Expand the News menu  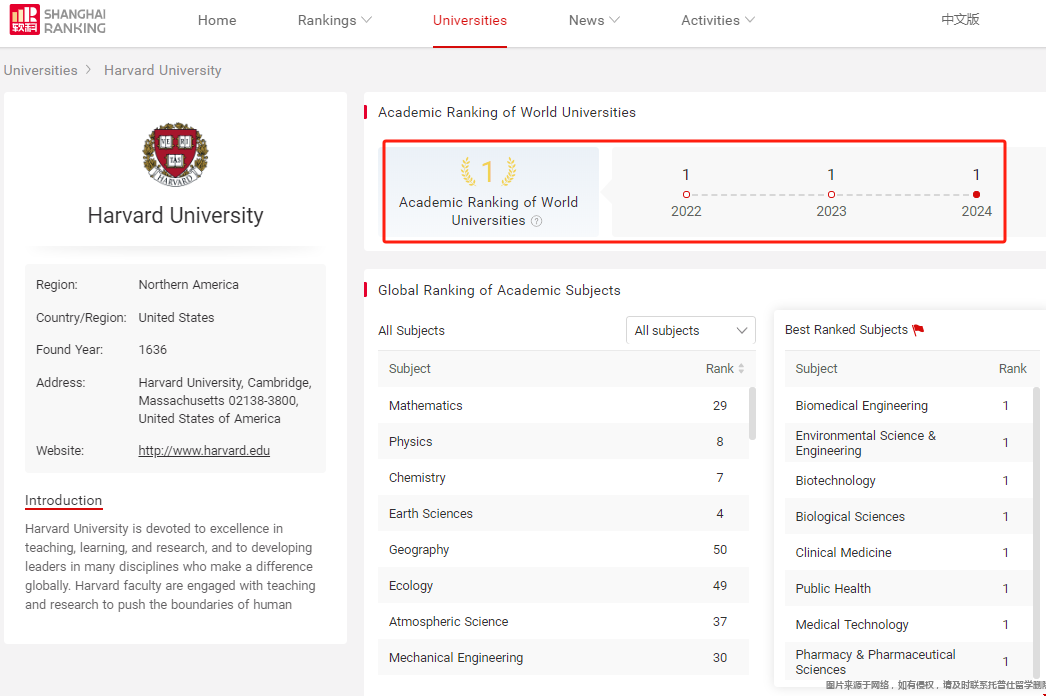tap(594, 20)
